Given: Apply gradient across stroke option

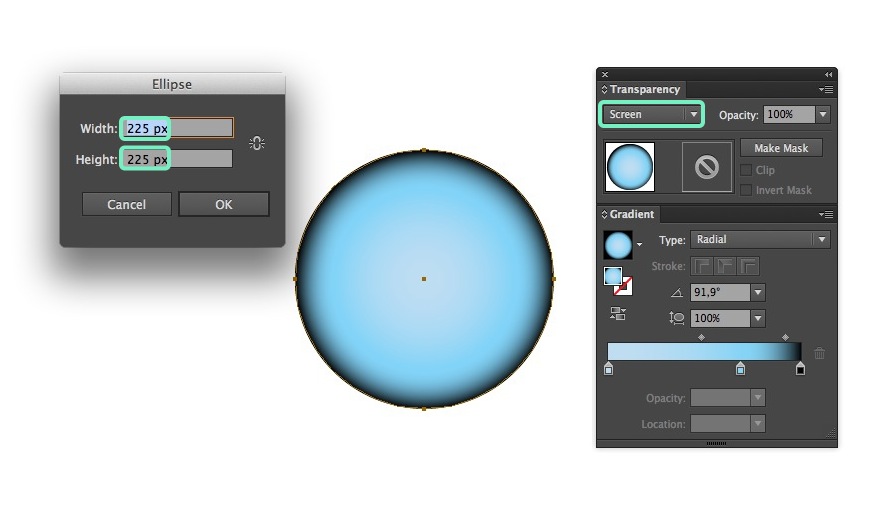Looking at the screenshot, I should tap(748, 266).
